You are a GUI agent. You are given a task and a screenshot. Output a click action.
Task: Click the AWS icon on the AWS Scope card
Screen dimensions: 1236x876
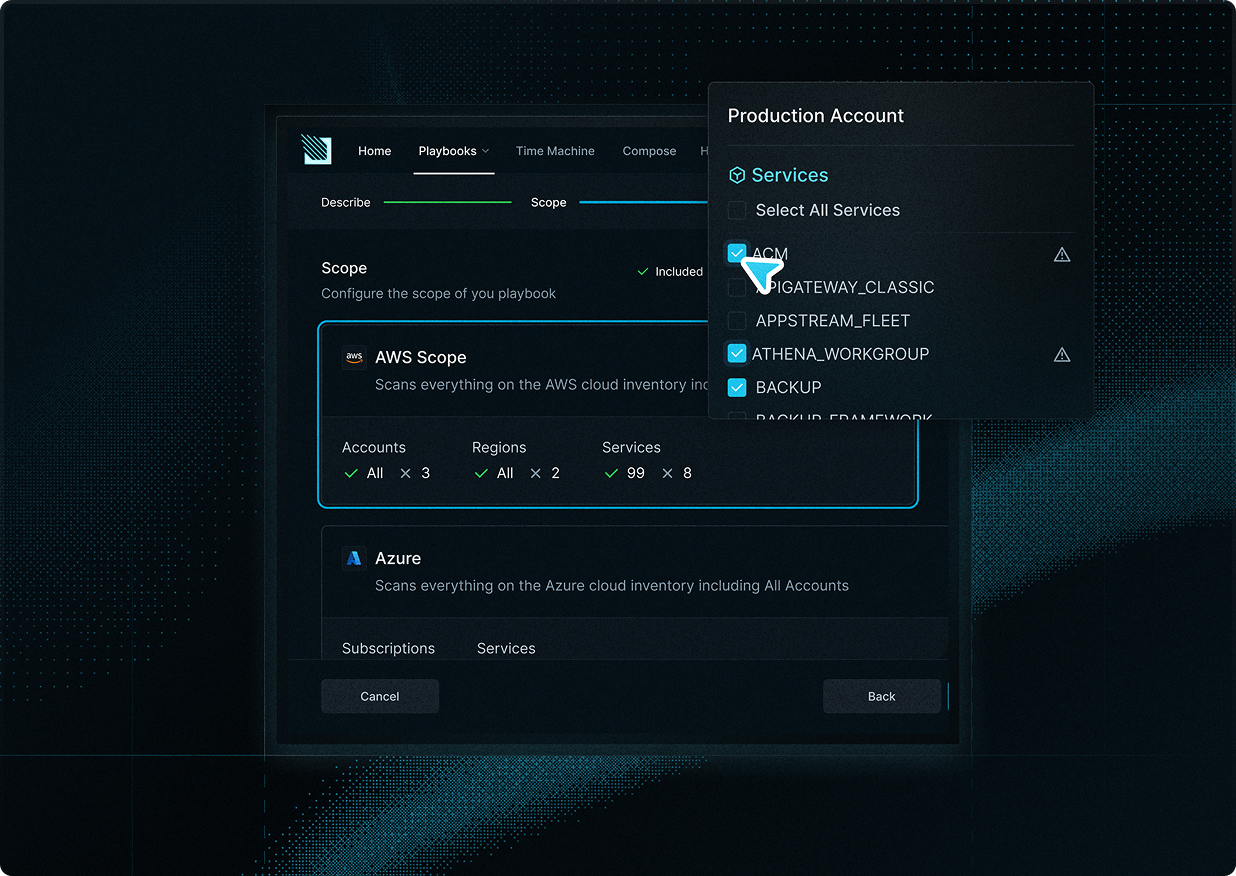(353, 356)
